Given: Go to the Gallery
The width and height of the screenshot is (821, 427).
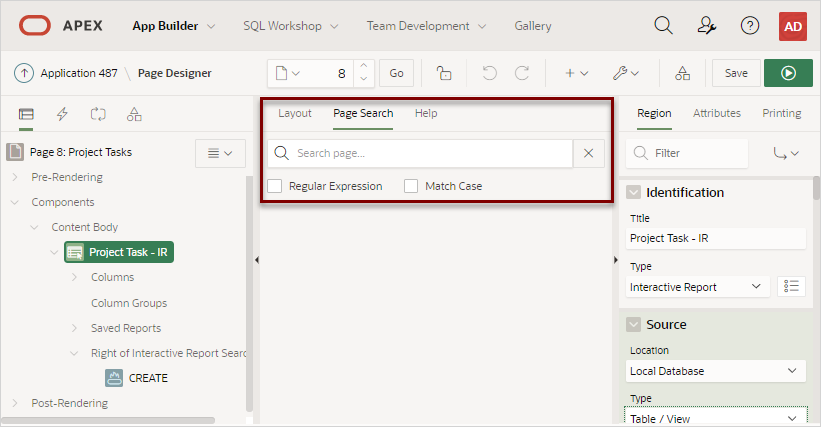Looking at the screenshot, I should (x=532, y=26).
